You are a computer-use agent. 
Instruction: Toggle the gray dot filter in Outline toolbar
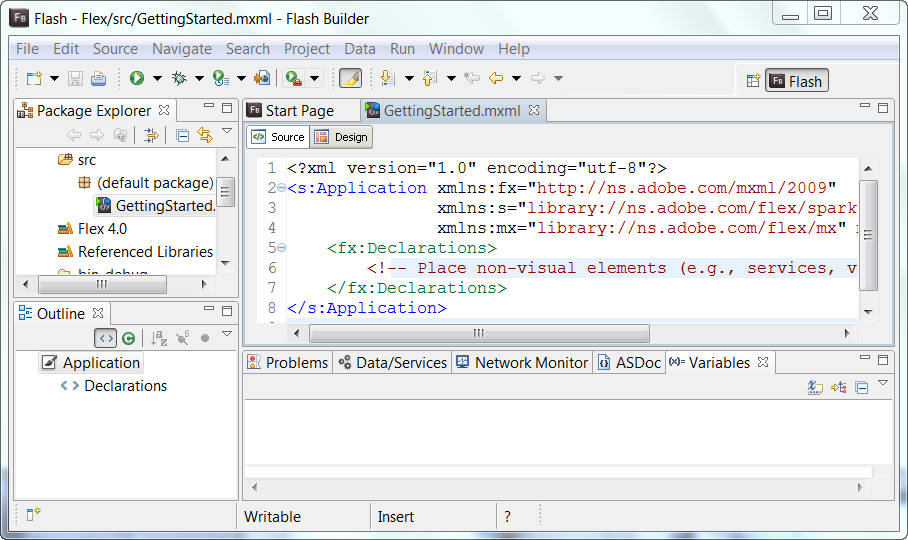click(205, 338)
